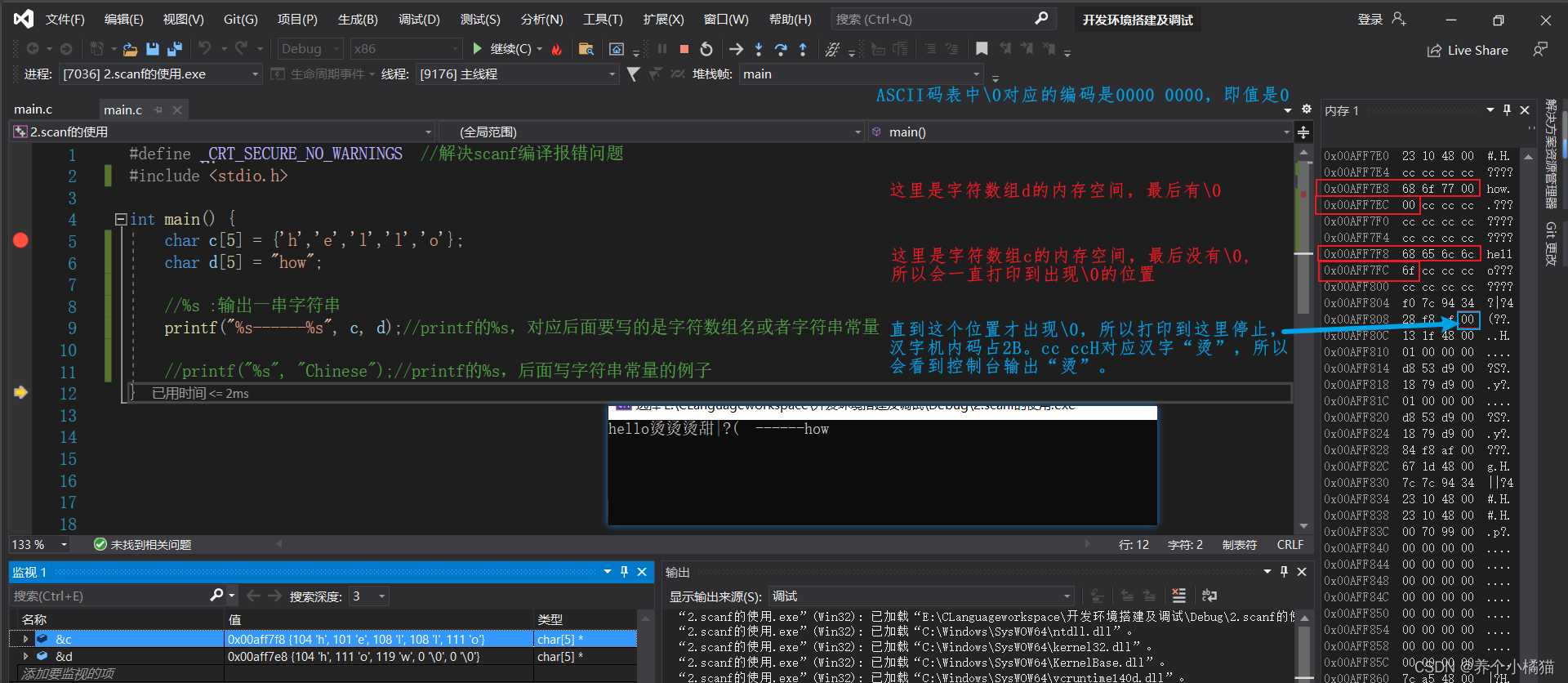
Task: Click the editor vertical scrollbar
Action: [1304, 343]
